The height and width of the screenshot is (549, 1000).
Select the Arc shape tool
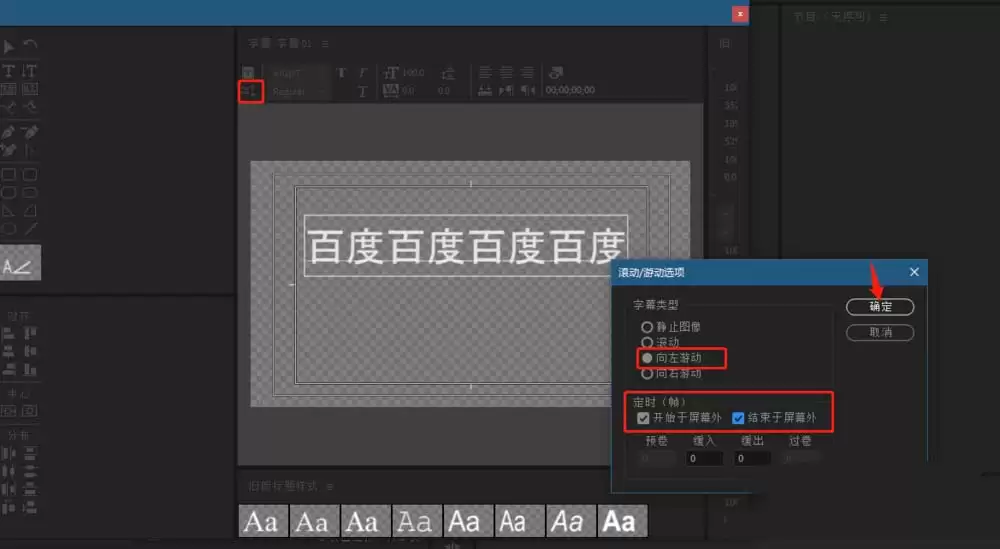29,210
